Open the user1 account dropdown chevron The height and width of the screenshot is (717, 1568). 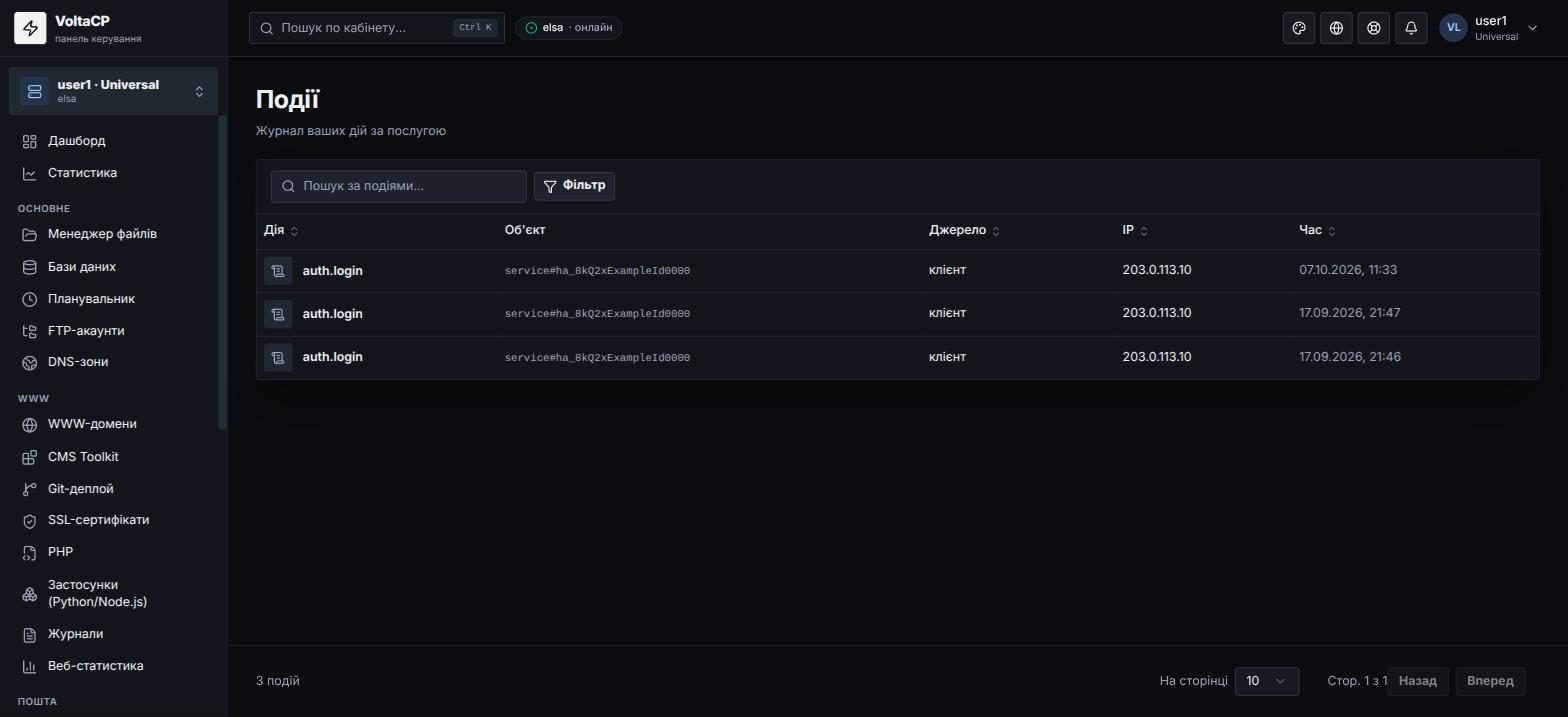pos(1532,28)
